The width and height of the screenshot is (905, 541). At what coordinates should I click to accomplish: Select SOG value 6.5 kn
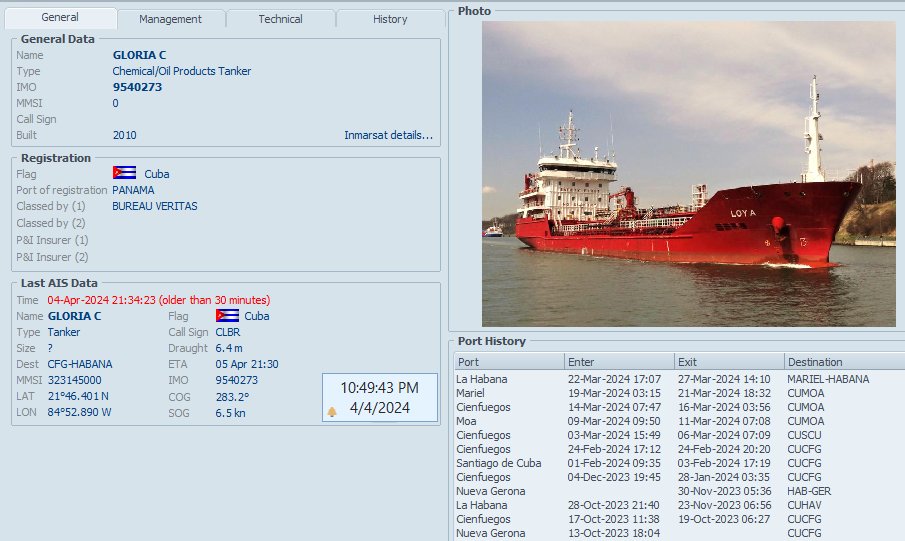(230, 413)
